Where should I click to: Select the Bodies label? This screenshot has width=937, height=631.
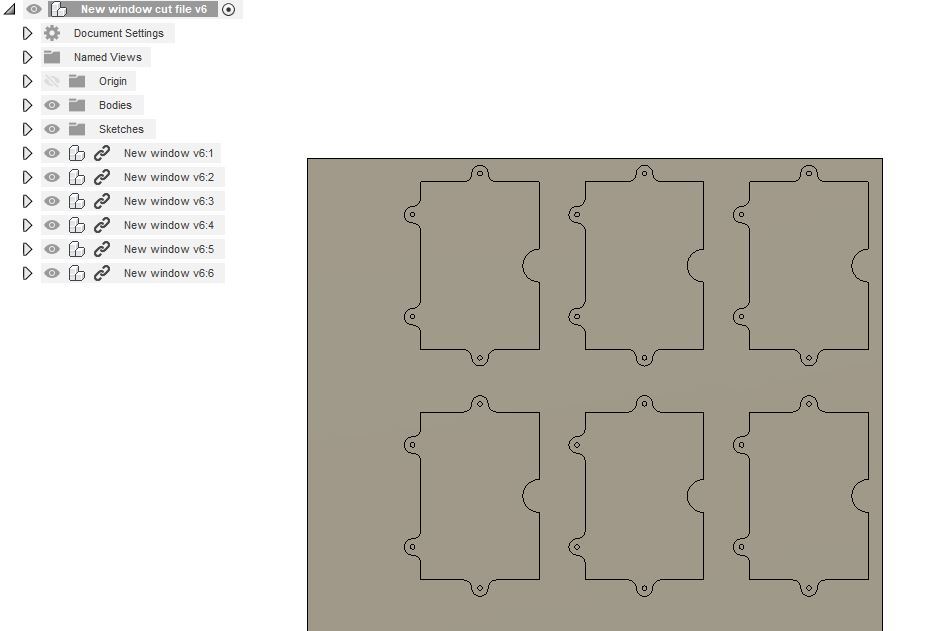tap(115, 105)
